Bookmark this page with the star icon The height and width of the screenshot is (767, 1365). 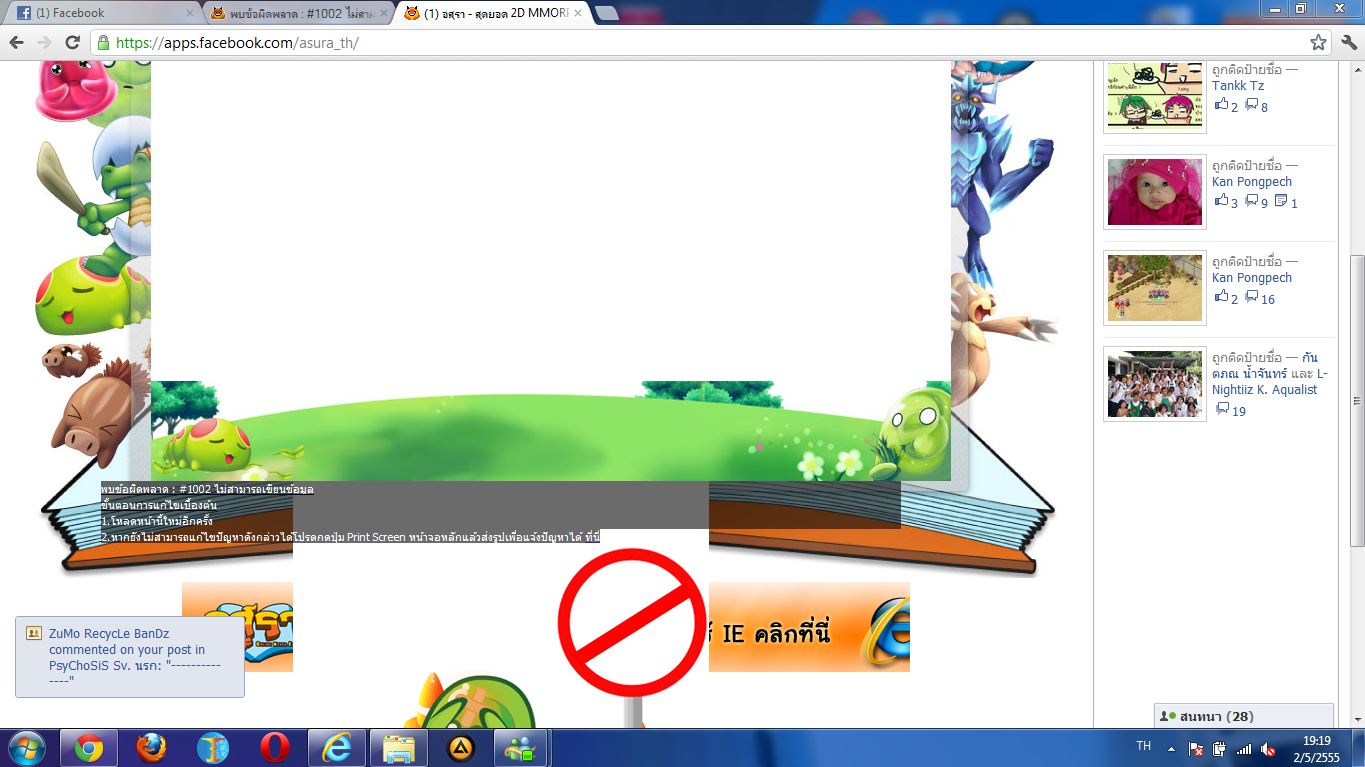click(x=1318, y=43)
